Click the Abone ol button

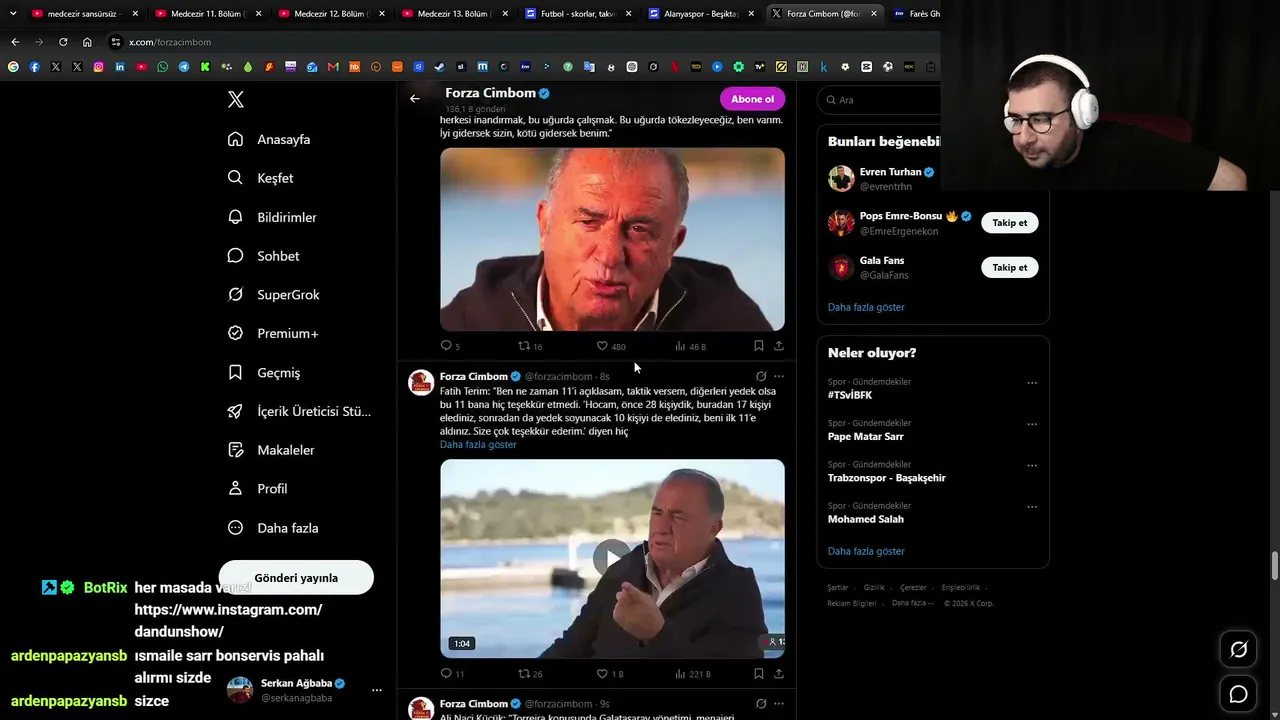(x=752, y=99)
